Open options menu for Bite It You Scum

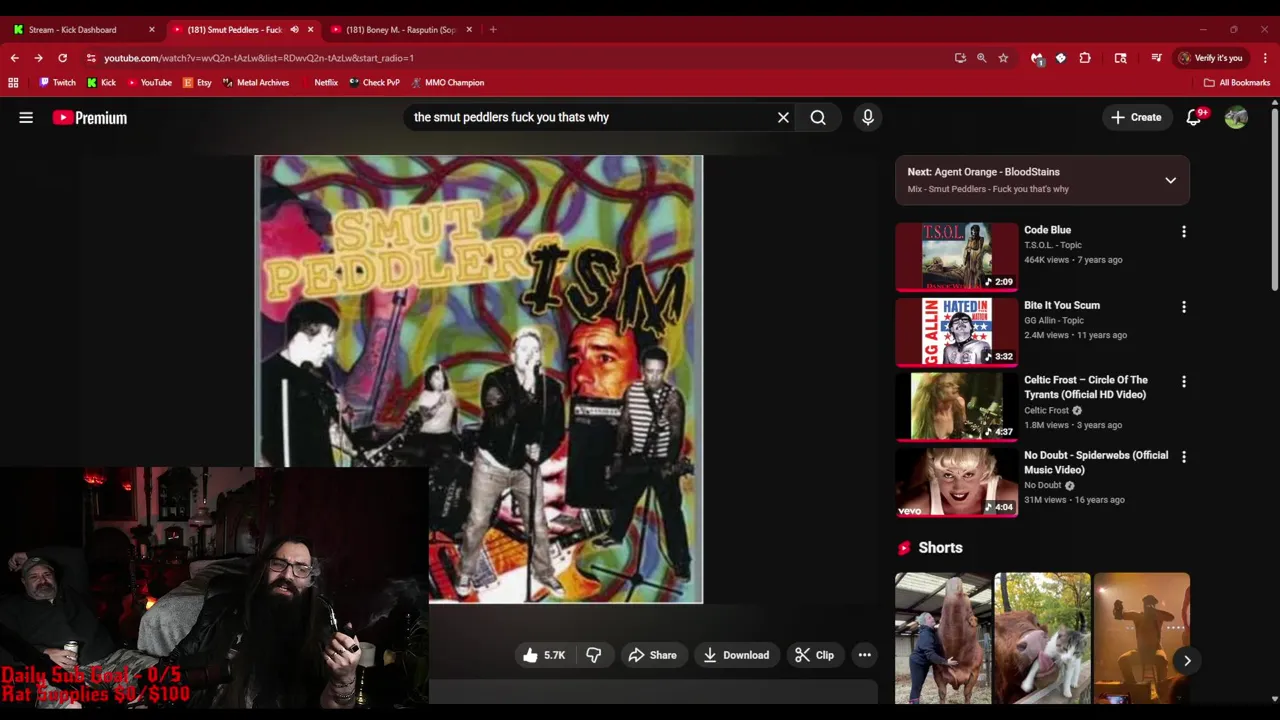click(x=1184, y=307)
